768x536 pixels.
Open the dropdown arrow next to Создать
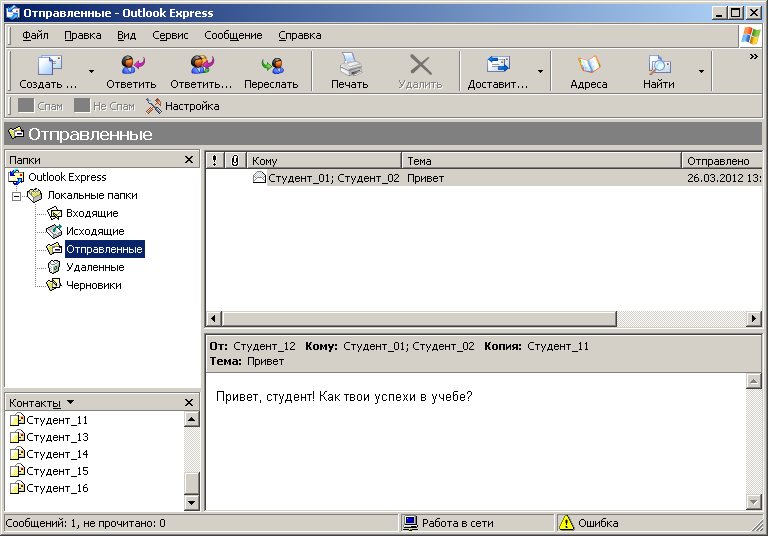click(91, 72)
